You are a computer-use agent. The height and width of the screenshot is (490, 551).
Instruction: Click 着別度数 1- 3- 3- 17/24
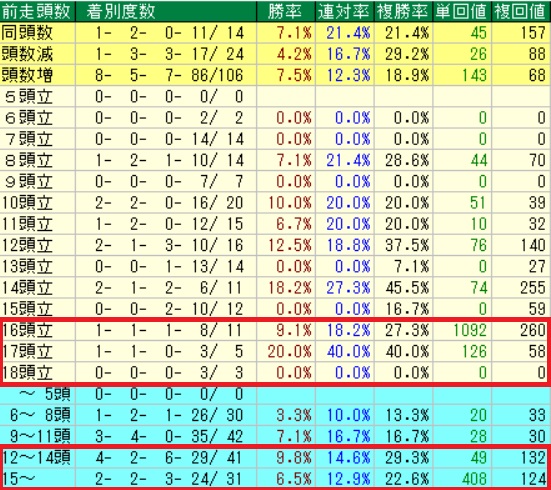(x=169, y=54)
